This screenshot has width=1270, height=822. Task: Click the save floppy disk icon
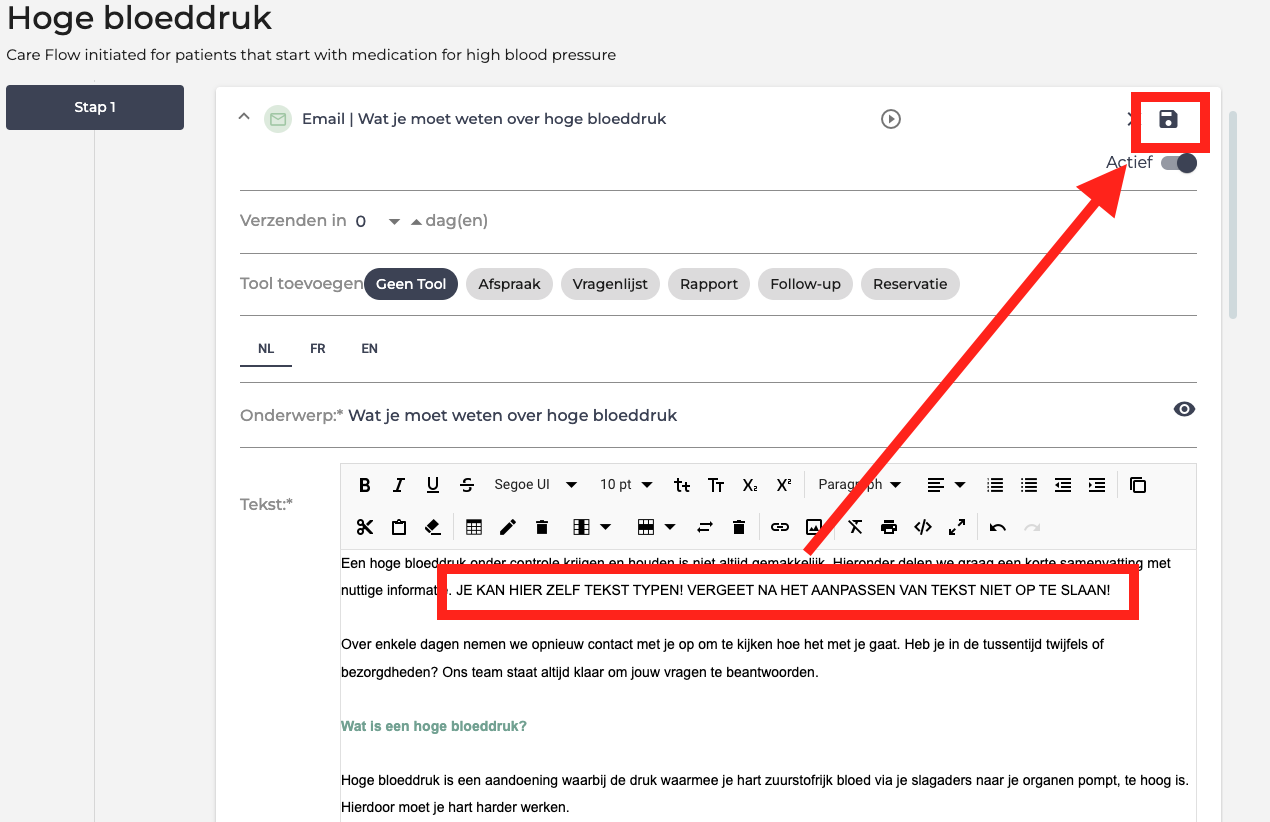coord(1168,120)
